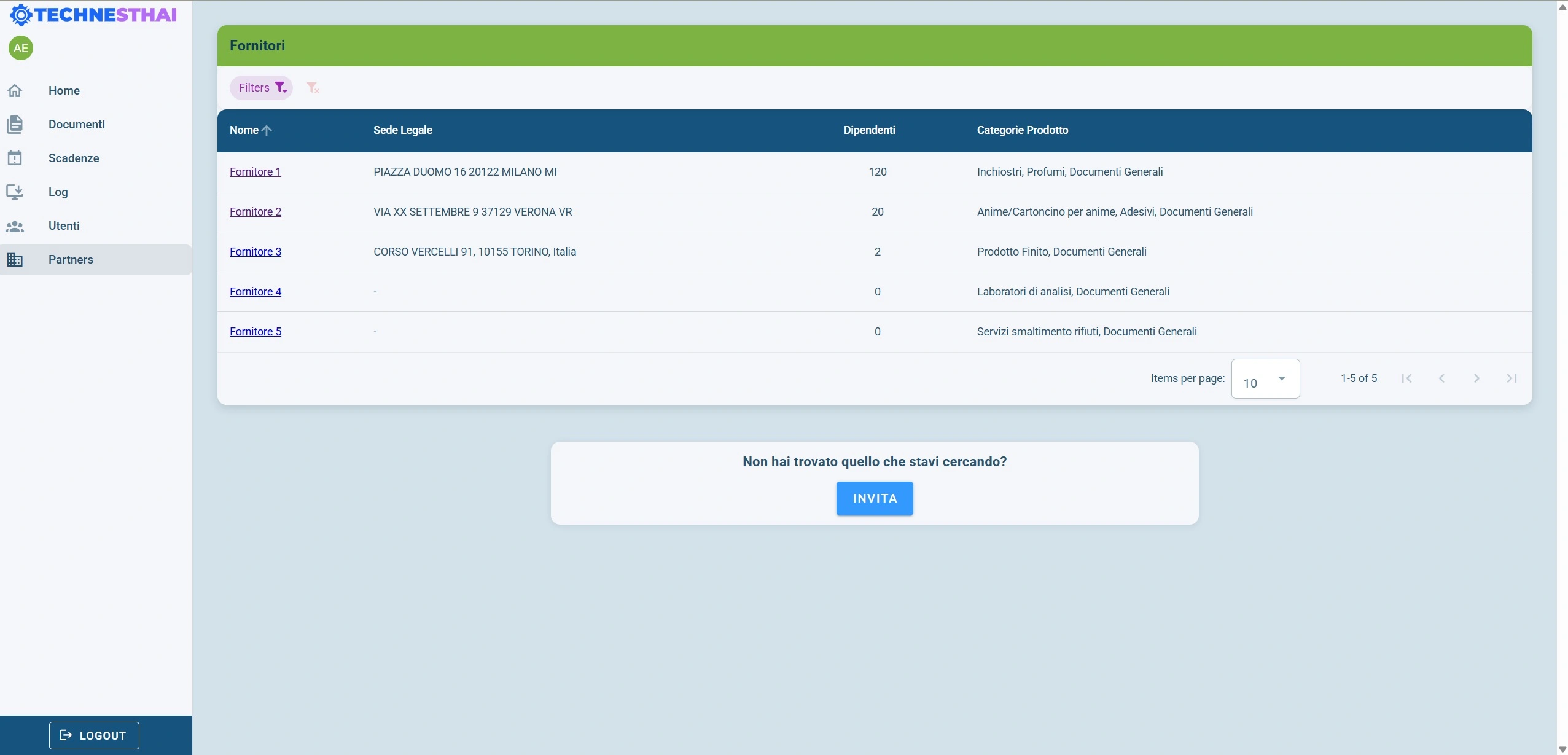Go to the next page arrow
This screenshot has height=755, width=1568.
point(1476,378)
